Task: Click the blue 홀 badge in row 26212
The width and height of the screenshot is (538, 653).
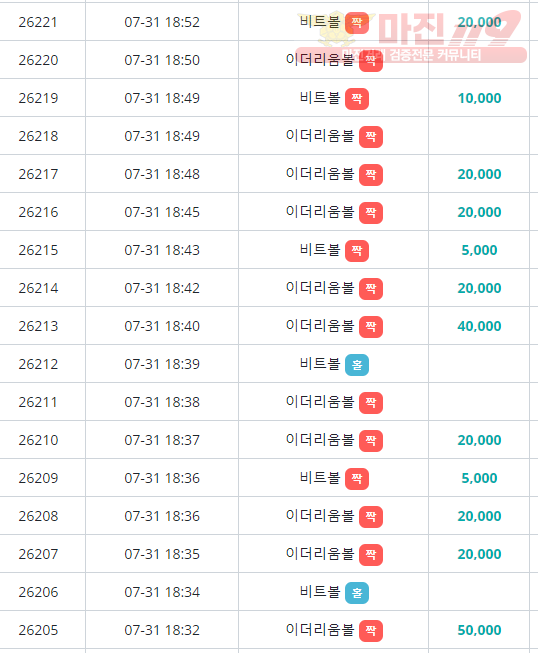Action: [x=357, y=365]
